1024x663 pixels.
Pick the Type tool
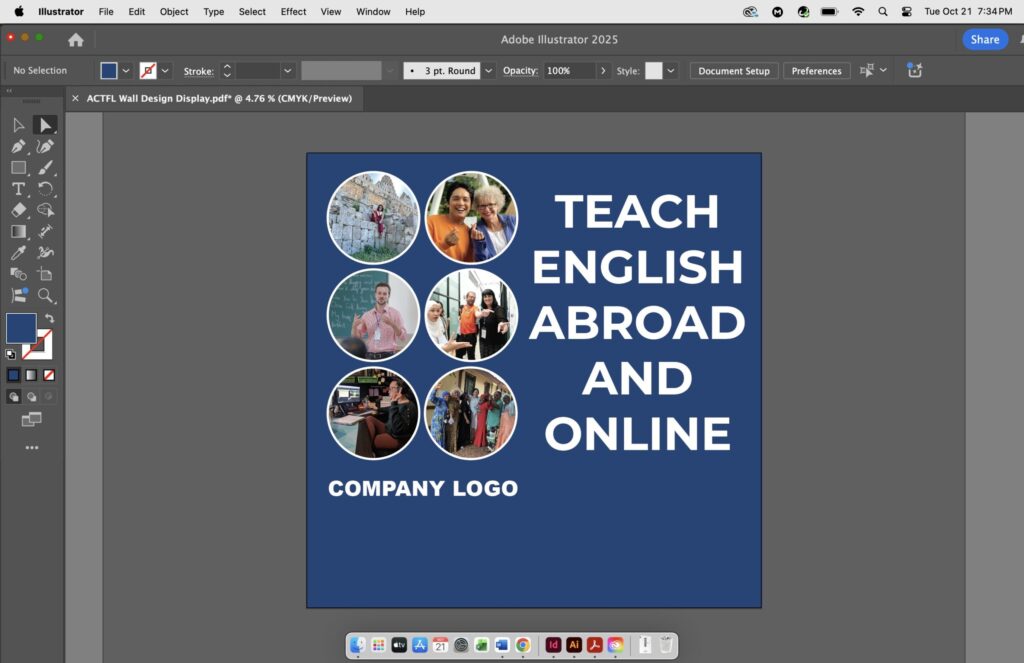(18, 189)
